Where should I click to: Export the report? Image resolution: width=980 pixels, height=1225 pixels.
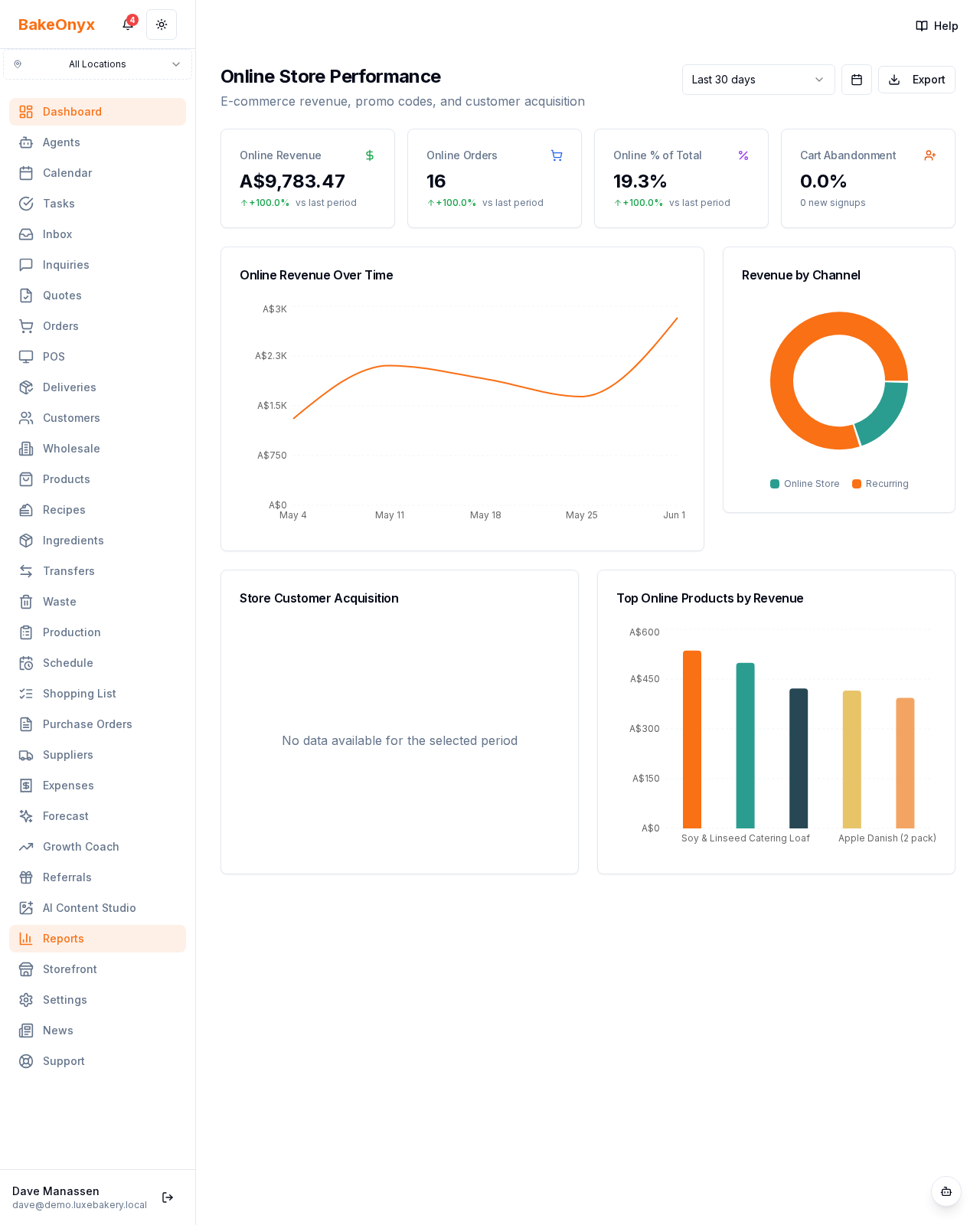[916, 80]
